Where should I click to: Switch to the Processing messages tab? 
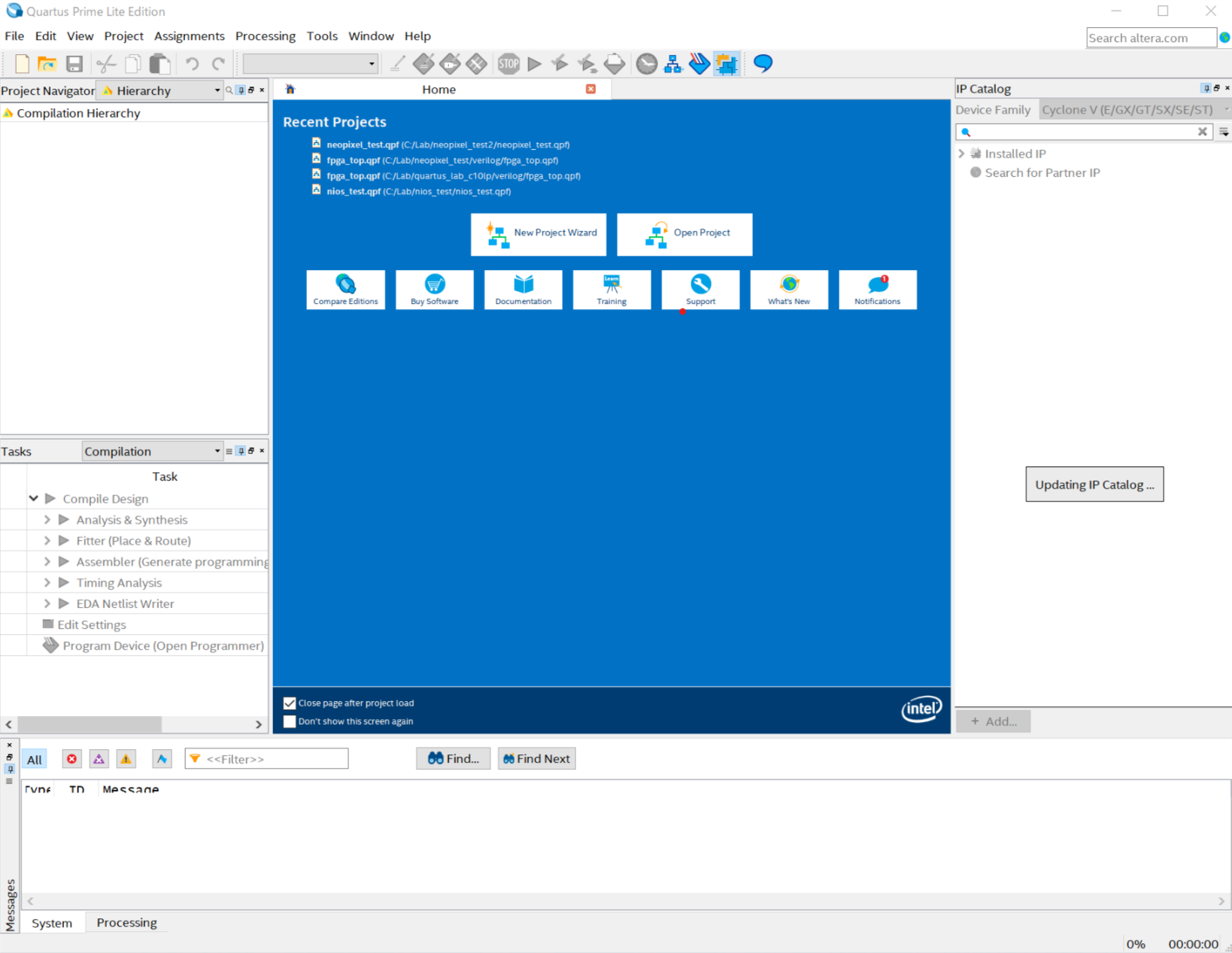pyautogui.click(x=126, y=923)
